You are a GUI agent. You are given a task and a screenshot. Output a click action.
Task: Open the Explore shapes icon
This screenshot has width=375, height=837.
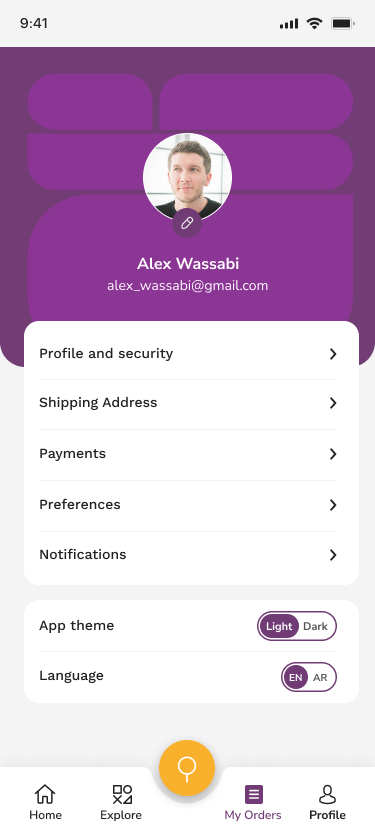tap(122, 794)
